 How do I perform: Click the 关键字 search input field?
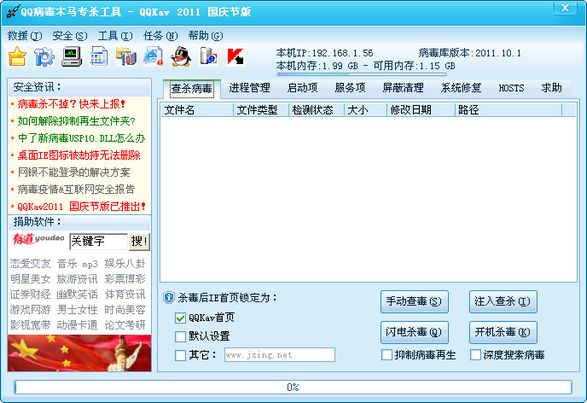coord(99,241)
